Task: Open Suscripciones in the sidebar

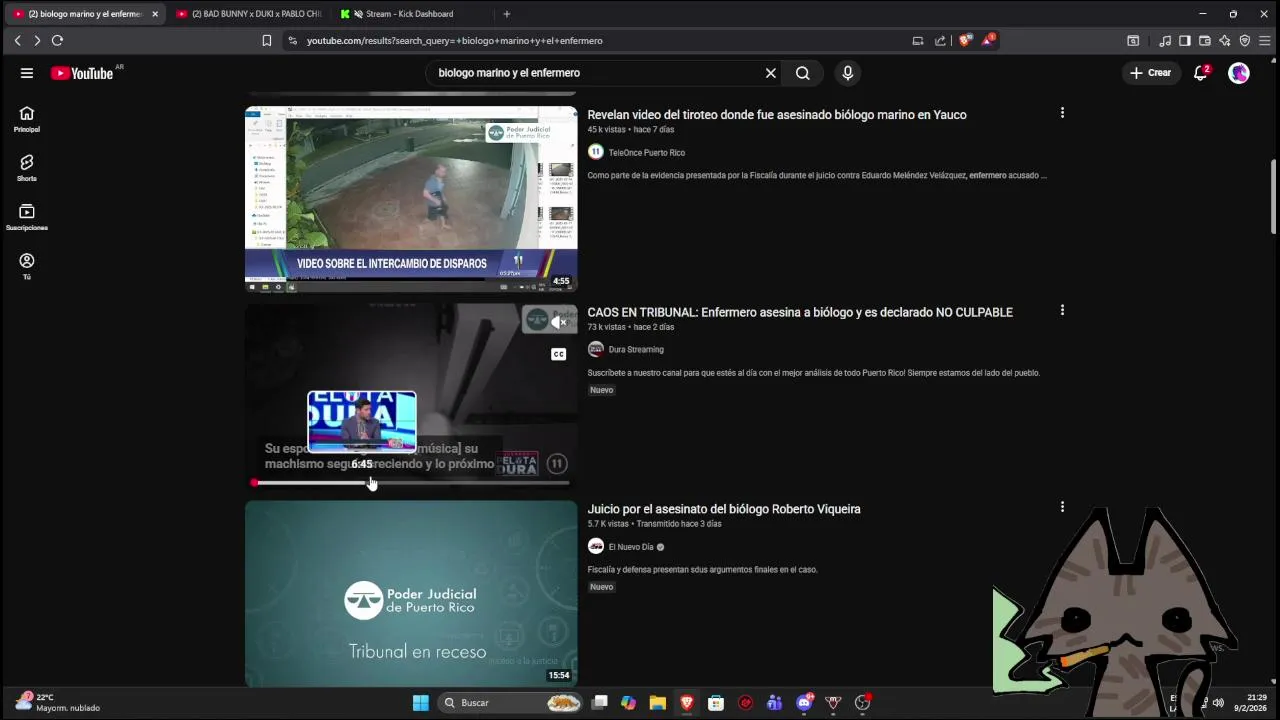Action: click(x=27, y=217)
